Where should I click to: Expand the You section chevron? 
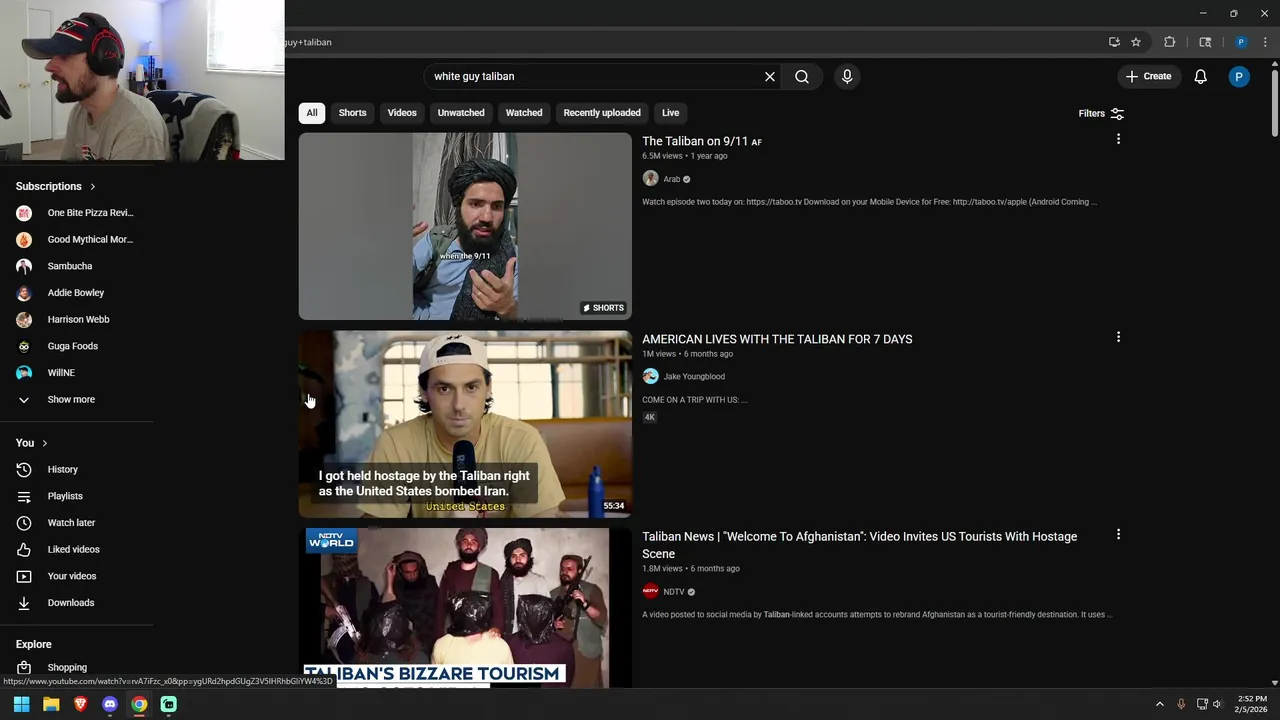point(44,443)
